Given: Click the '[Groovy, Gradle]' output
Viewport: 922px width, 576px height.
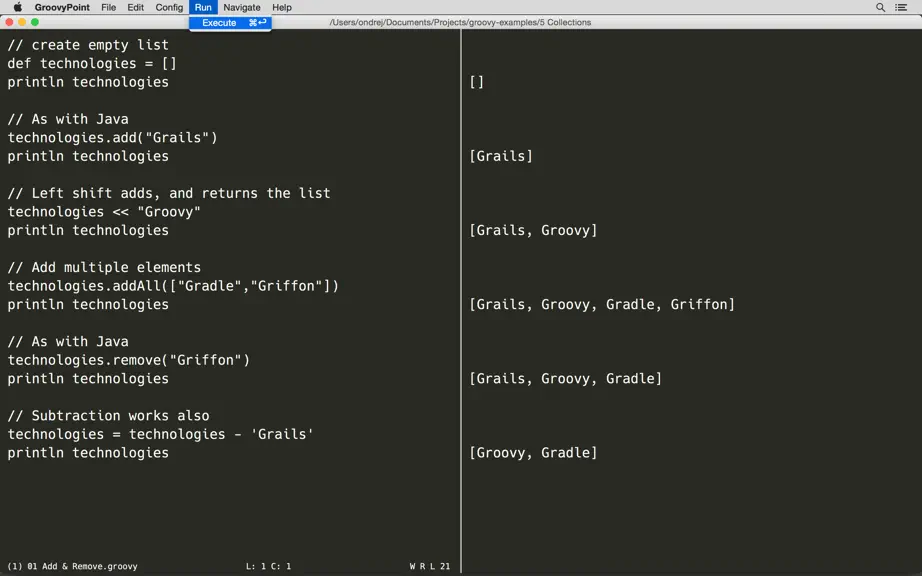Looking at the screenshot, I should coord(533,453).
